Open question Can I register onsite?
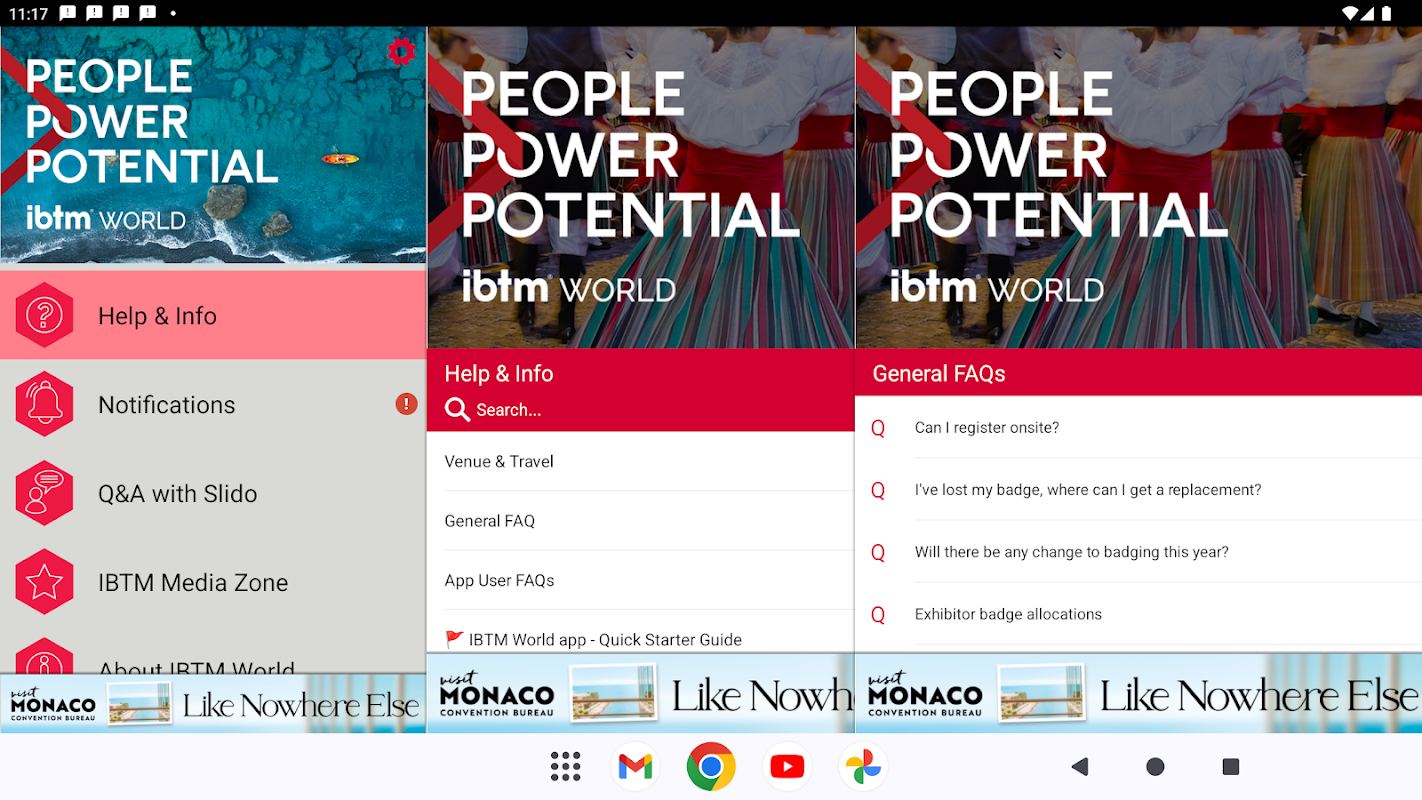The image size is (1422, 800). click(x=1138, y=428)
